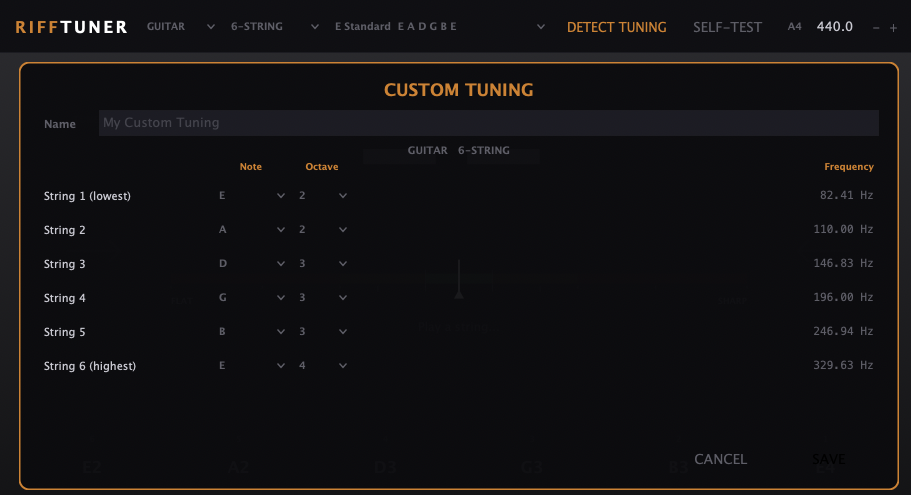Decrease A4 reference with the minus icon

point(876,28)
